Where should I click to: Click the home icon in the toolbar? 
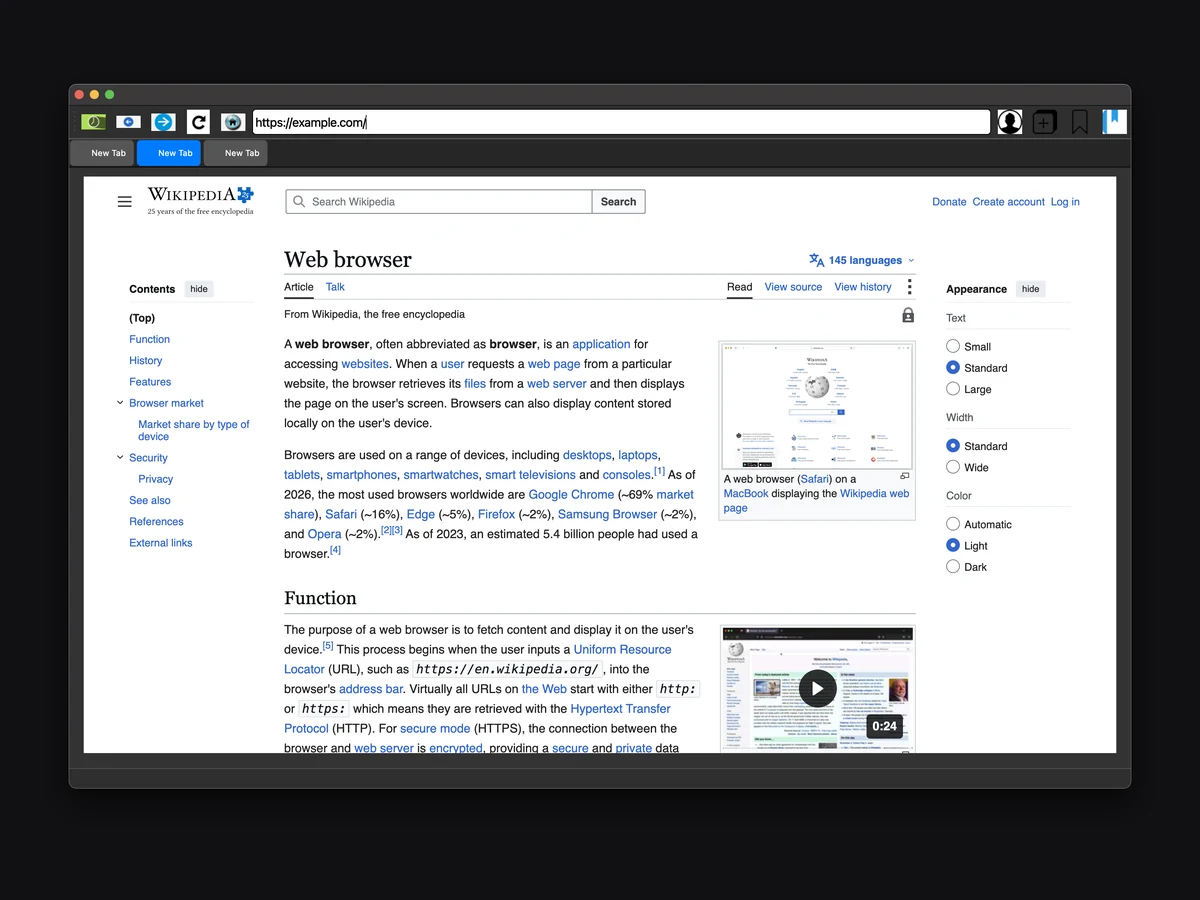[x=233, y=122]
